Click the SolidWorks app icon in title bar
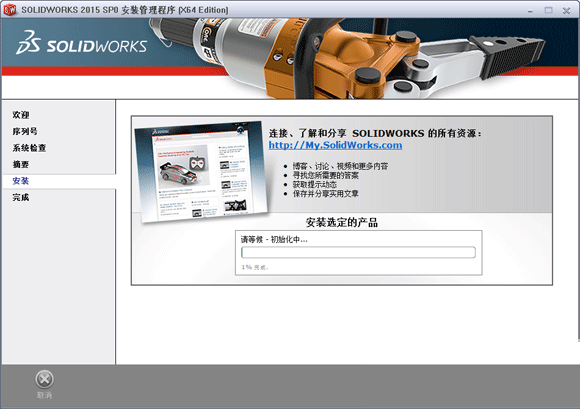 point(10,10)
